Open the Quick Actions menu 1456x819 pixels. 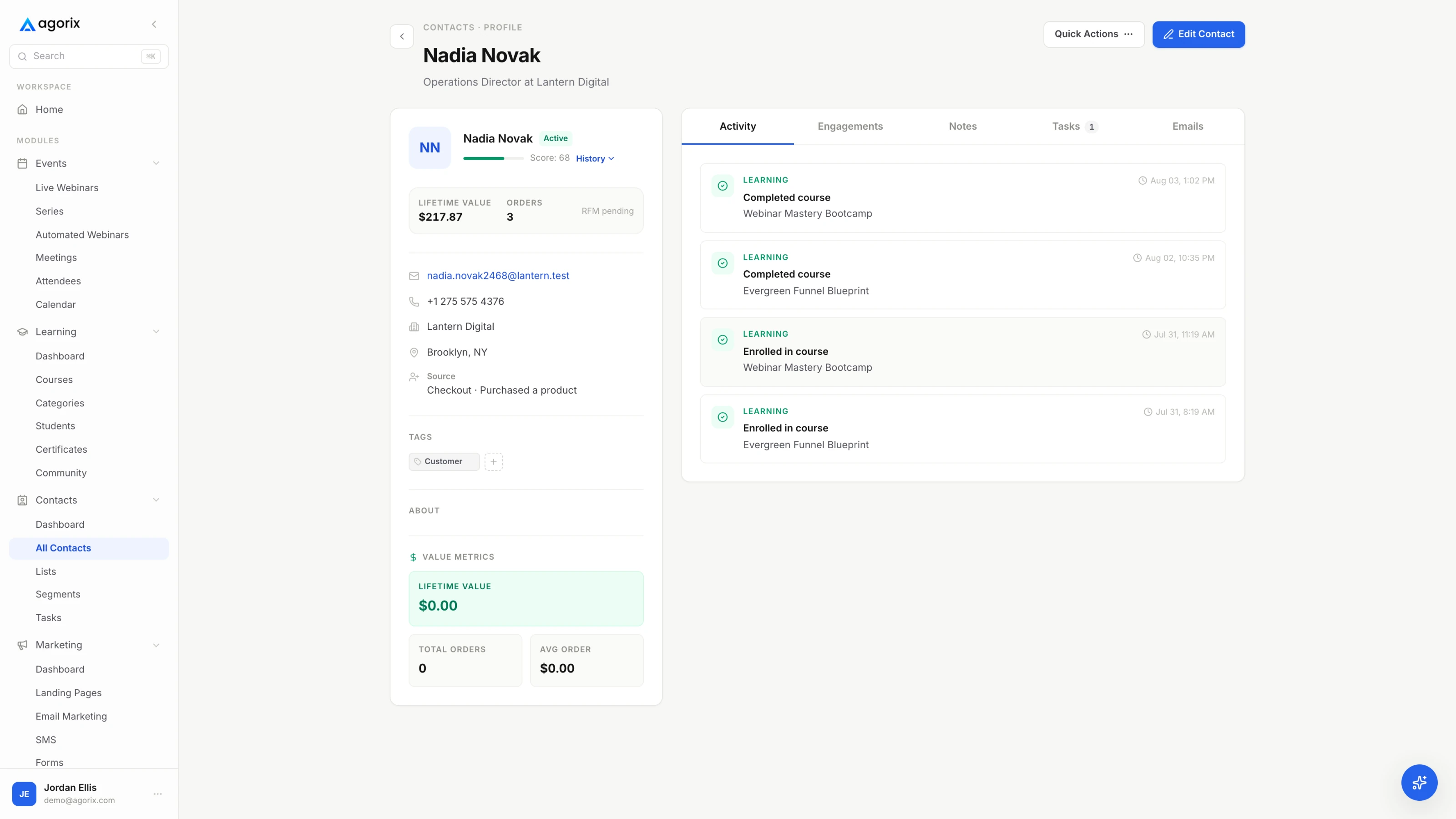[1094, 35]
